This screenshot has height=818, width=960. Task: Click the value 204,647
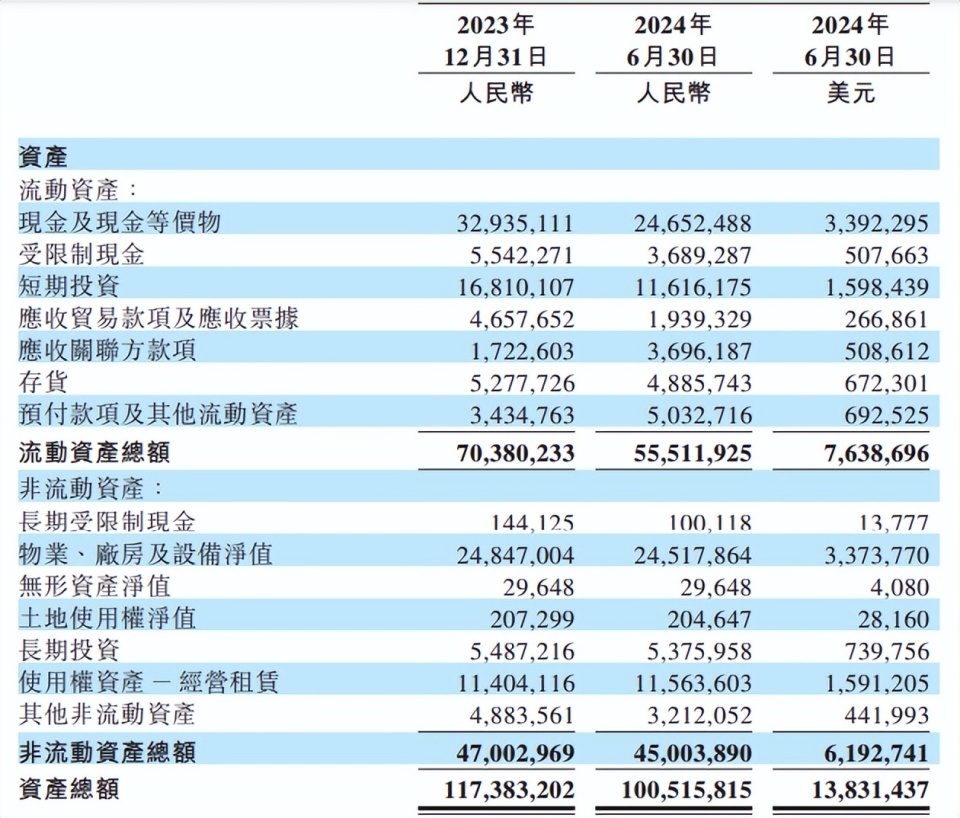tap(709, 620)
